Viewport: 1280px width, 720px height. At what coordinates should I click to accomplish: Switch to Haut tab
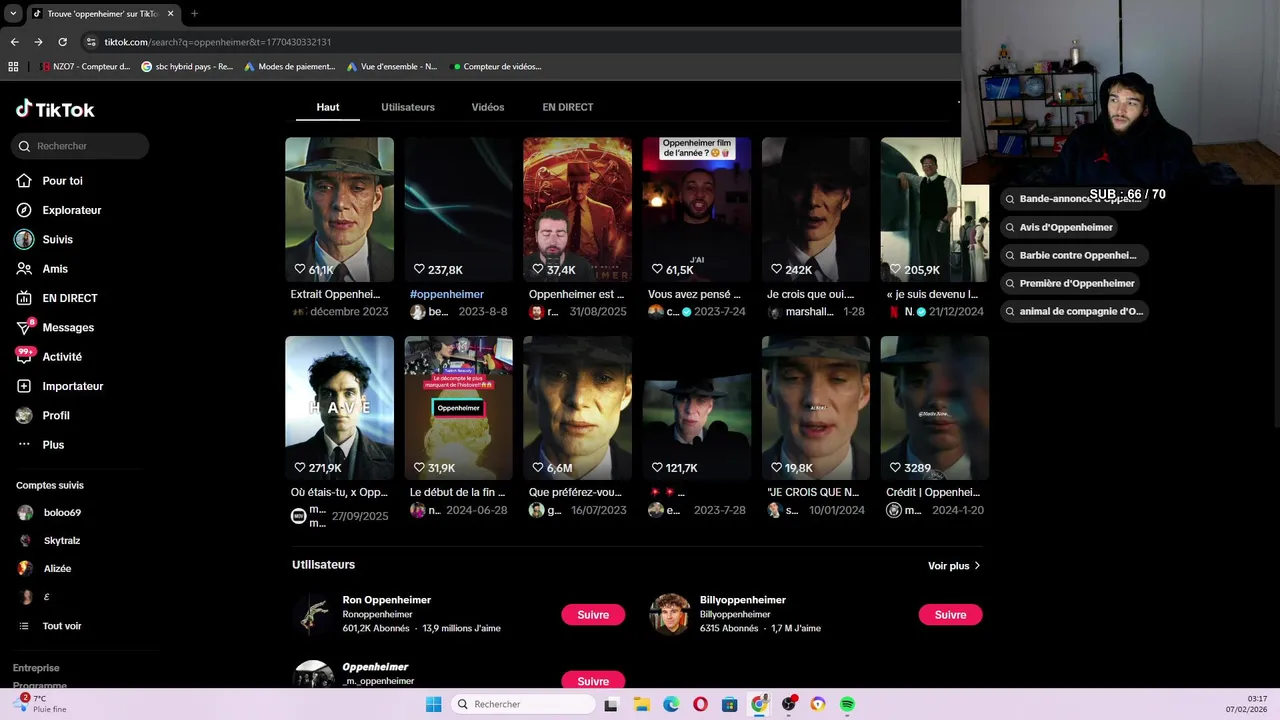(328, 107)
